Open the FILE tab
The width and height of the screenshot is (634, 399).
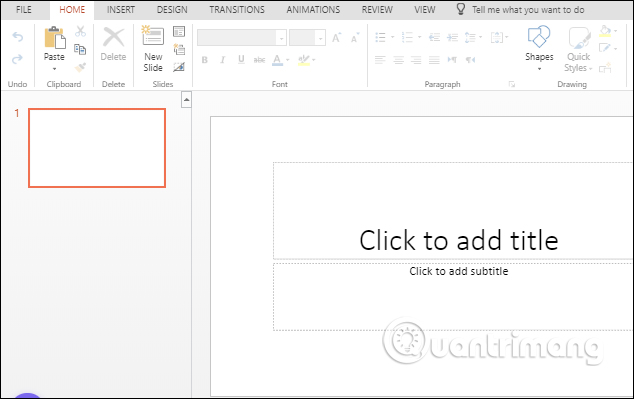(23, 10)
